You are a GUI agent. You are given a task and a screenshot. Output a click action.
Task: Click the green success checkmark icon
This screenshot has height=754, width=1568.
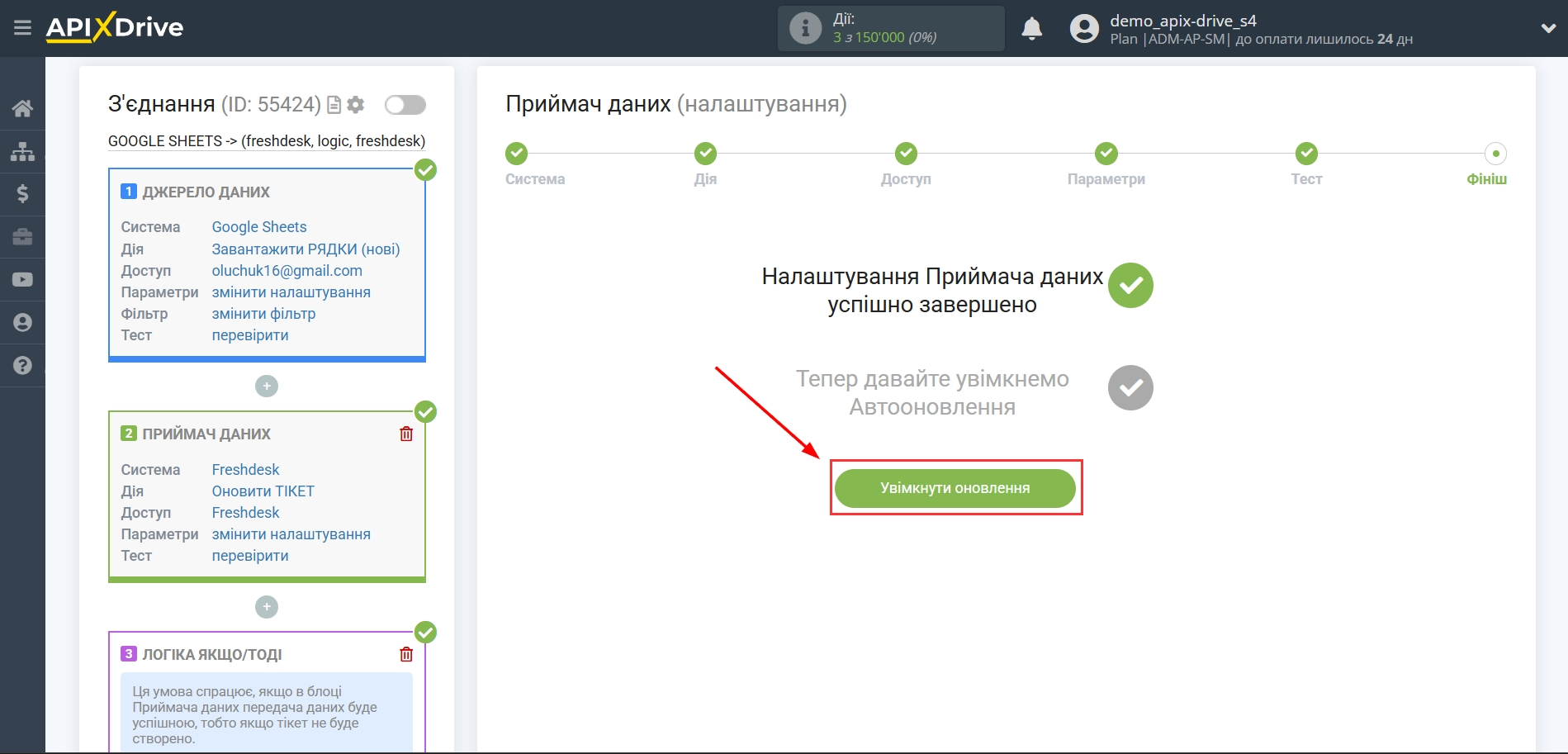[1130, 286]
